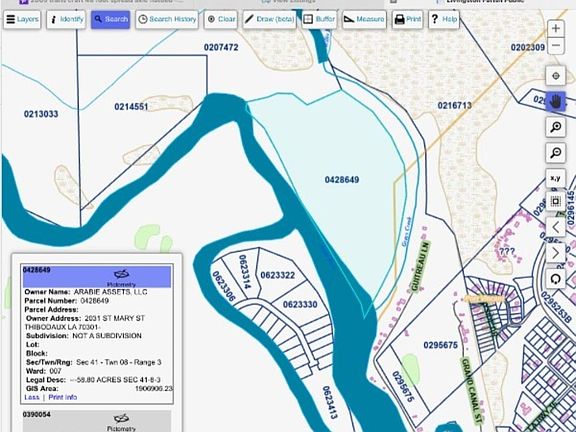This screenshot has width=576, height=432.
Task: Click the locate-me crosshair icon
Action: tap(556, 76)
